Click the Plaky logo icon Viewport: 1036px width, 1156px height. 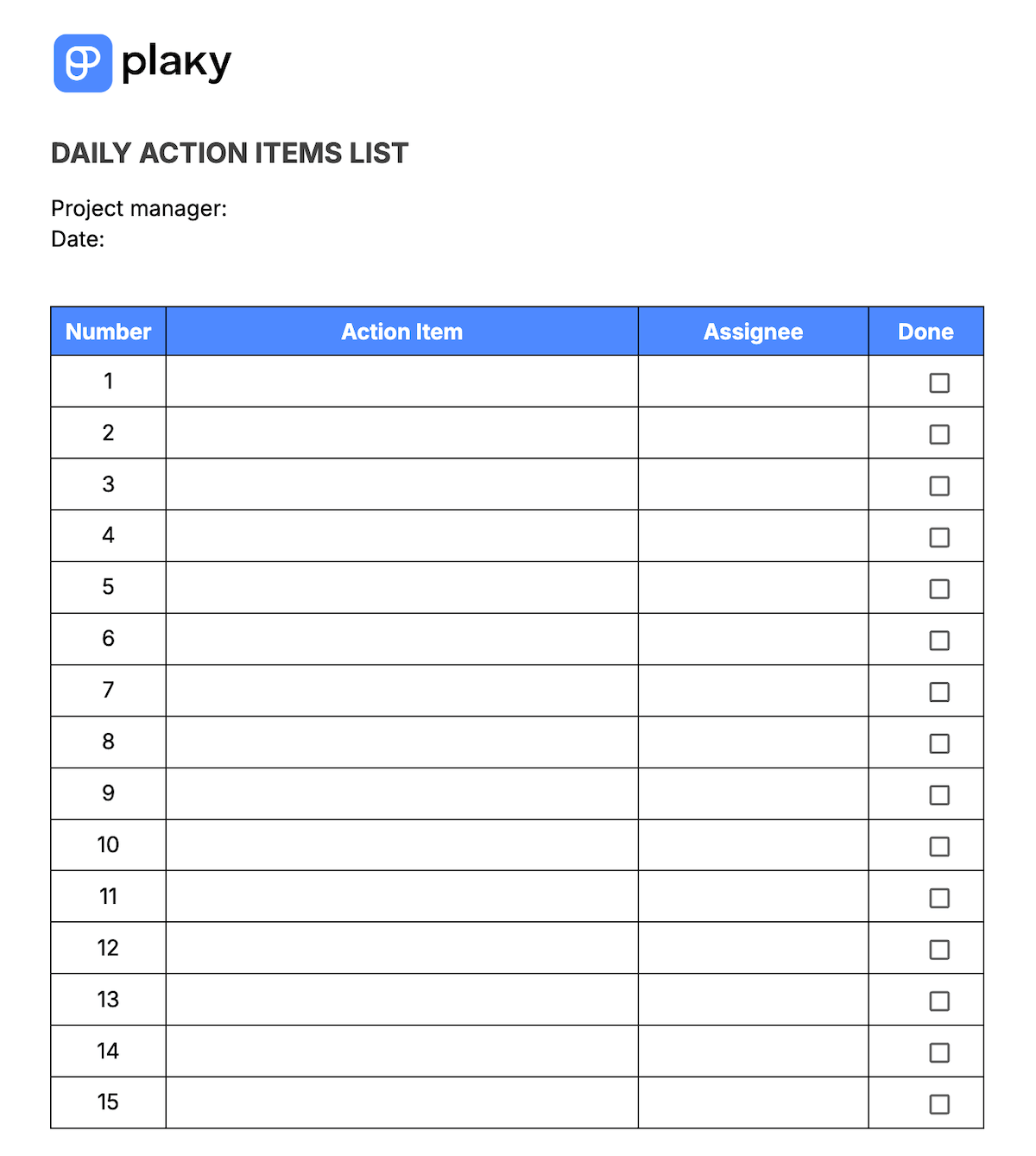click(83, 63)
